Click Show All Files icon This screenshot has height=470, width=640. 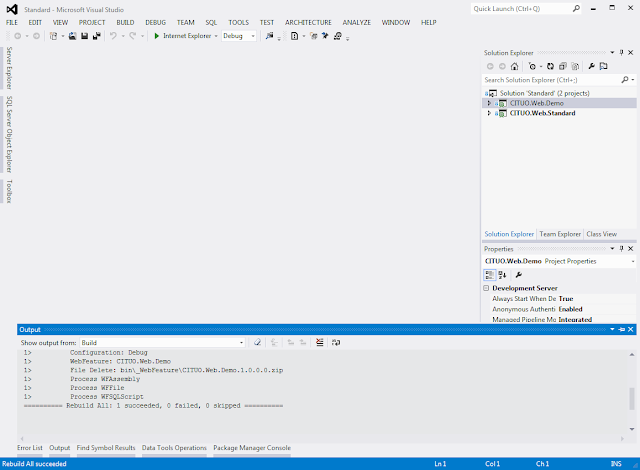[575, 66]
